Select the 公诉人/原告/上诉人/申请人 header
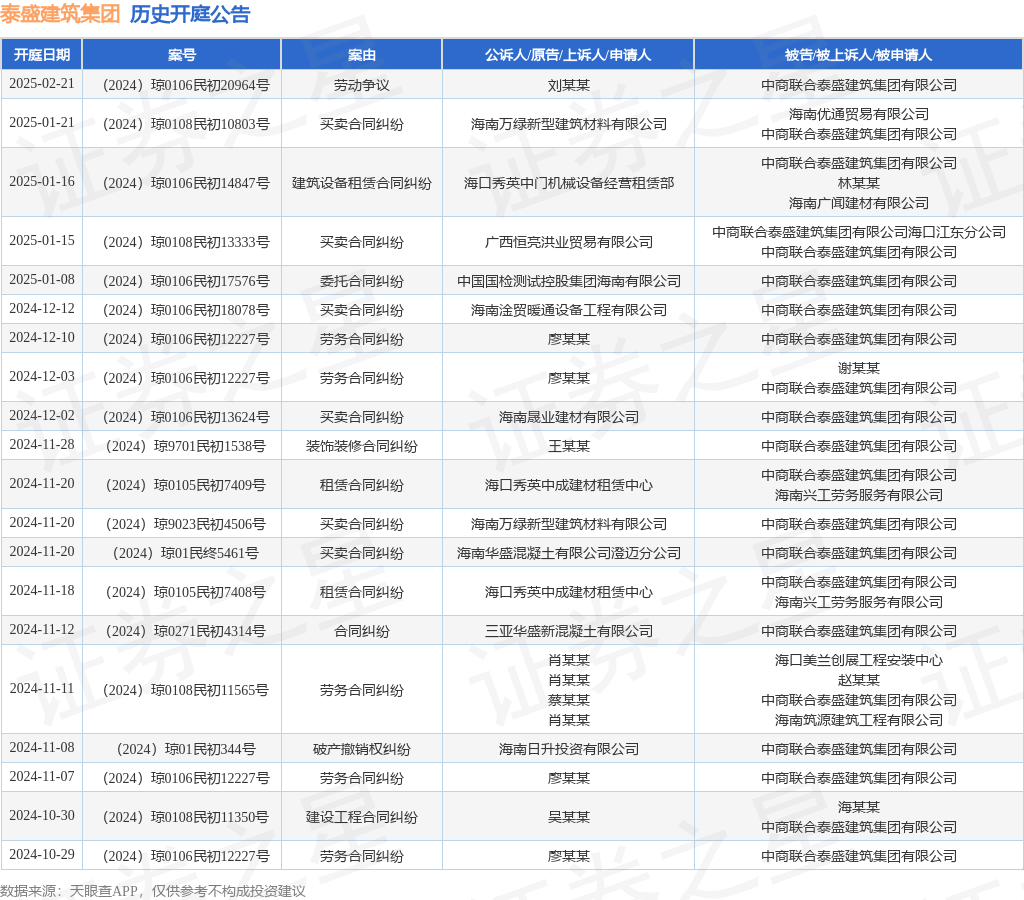Screen dimensions: 1024x900 pyautogui.click(x=568, y=55)
